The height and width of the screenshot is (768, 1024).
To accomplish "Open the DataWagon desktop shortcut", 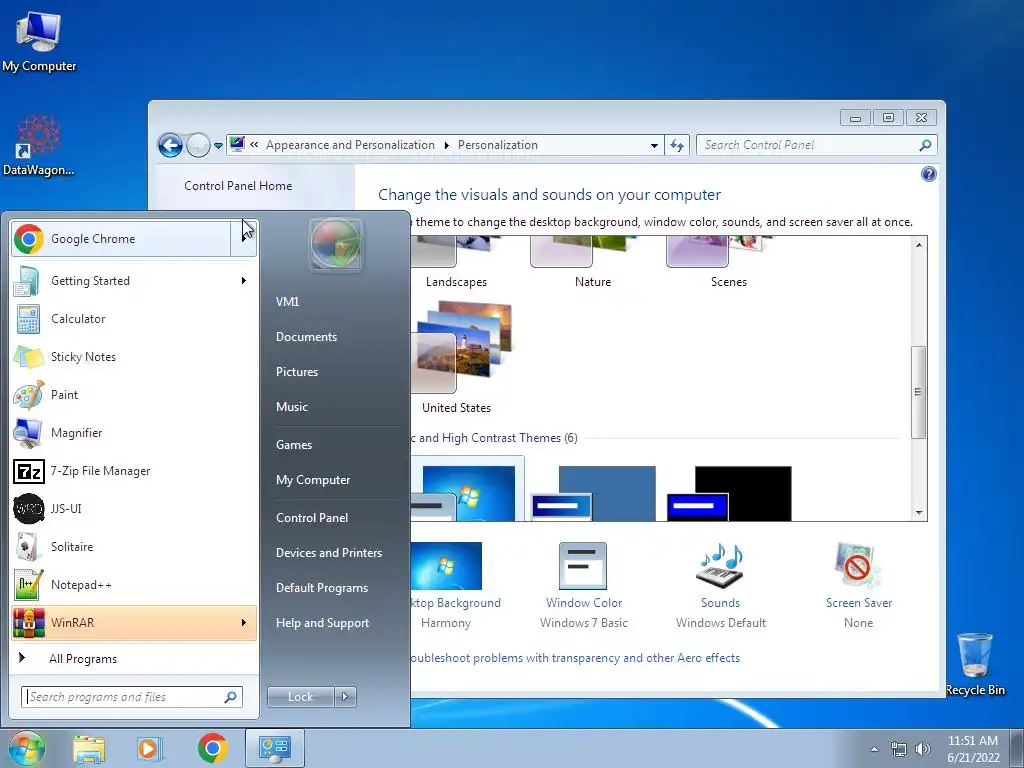I will click(x=39, y=146).
